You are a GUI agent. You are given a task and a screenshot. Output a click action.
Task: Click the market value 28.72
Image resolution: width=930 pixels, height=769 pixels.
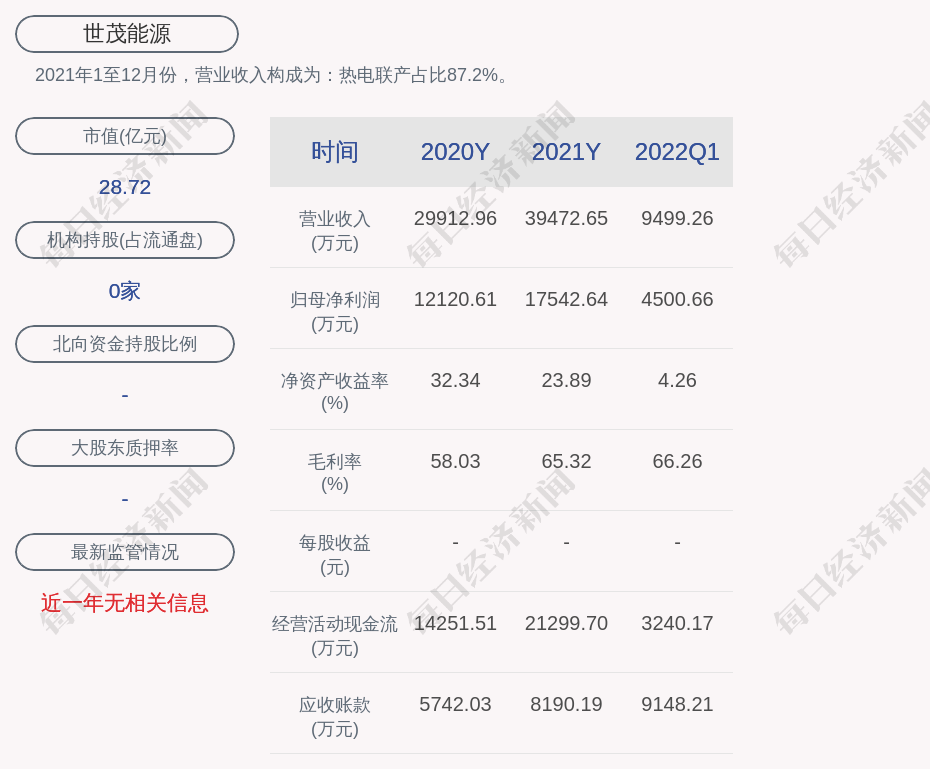pos(125,187)
